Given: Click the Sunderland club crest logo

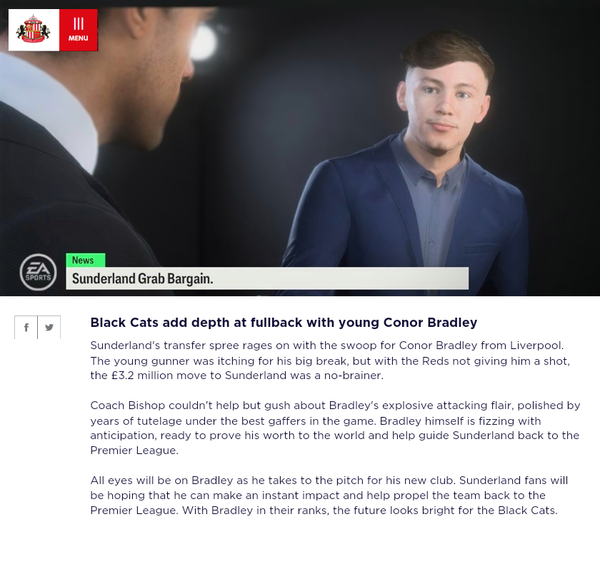Looking at the screenshot, I should pos(34,30).
